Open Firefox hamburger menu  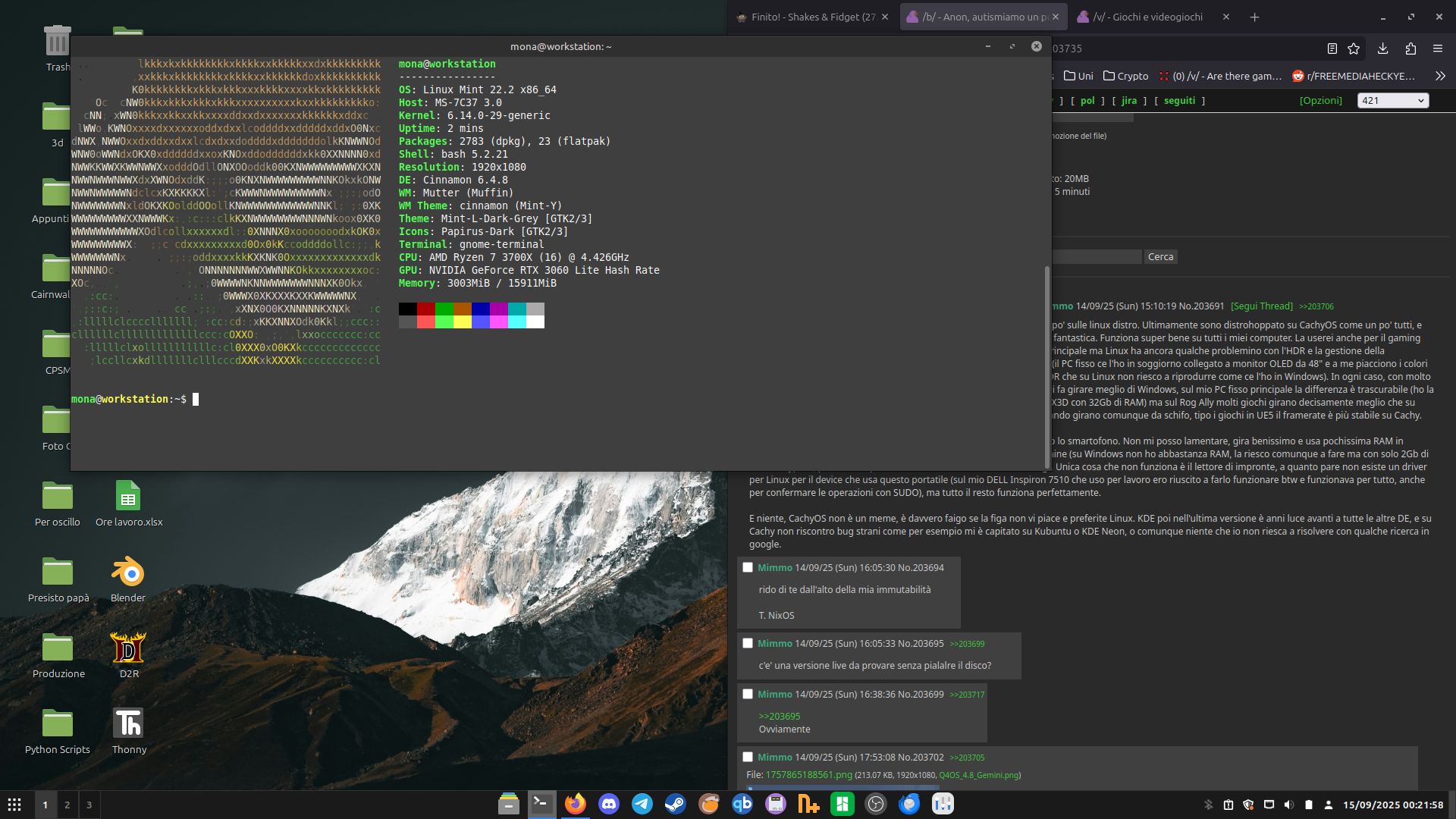(1438, 49)
